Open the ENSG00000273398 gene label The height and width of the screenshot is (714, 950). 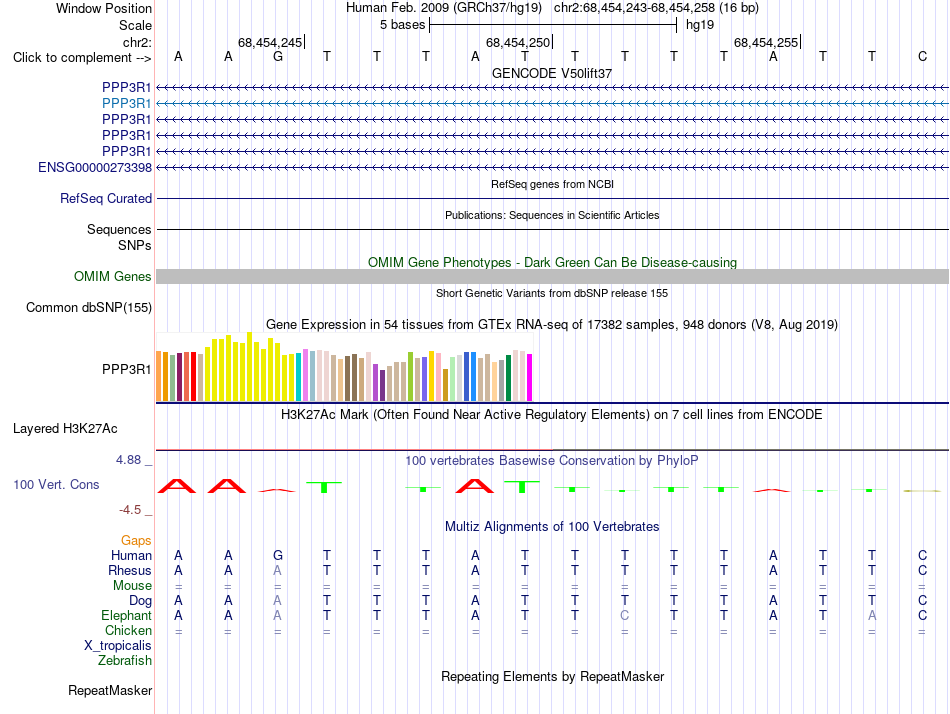[95, 167]
